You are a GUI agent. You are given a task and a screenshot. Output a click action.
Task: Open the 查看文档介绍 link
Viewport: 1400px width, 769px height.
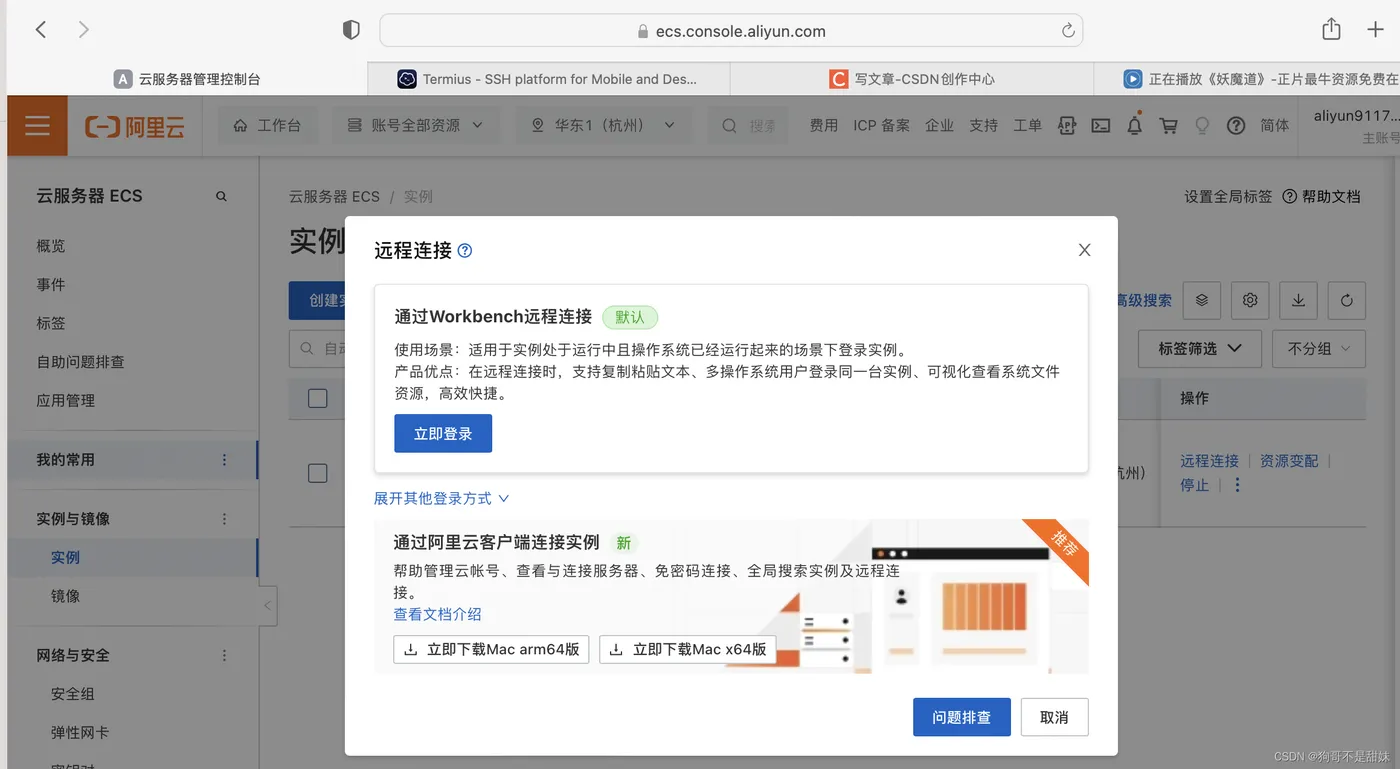point(437,614)
